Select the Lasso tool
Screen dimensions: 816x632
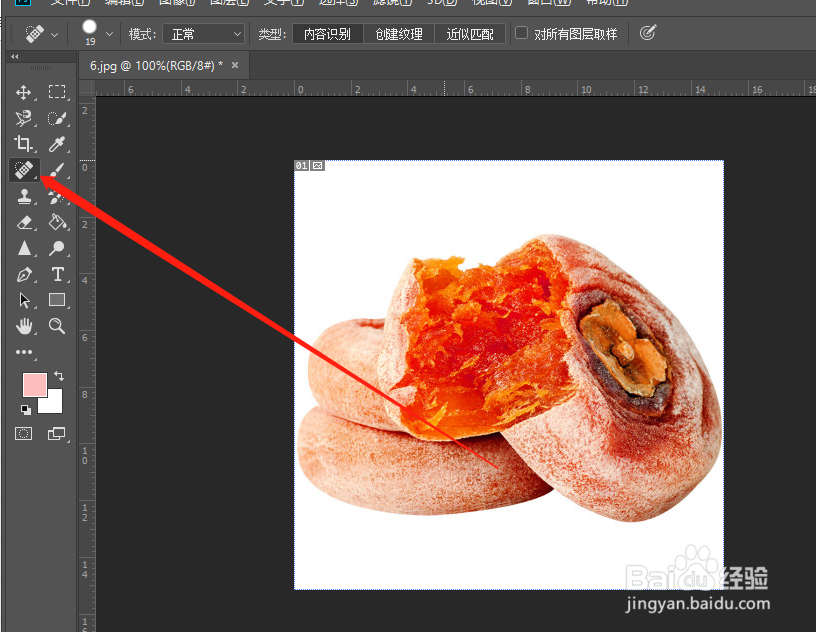click(23, 118)
